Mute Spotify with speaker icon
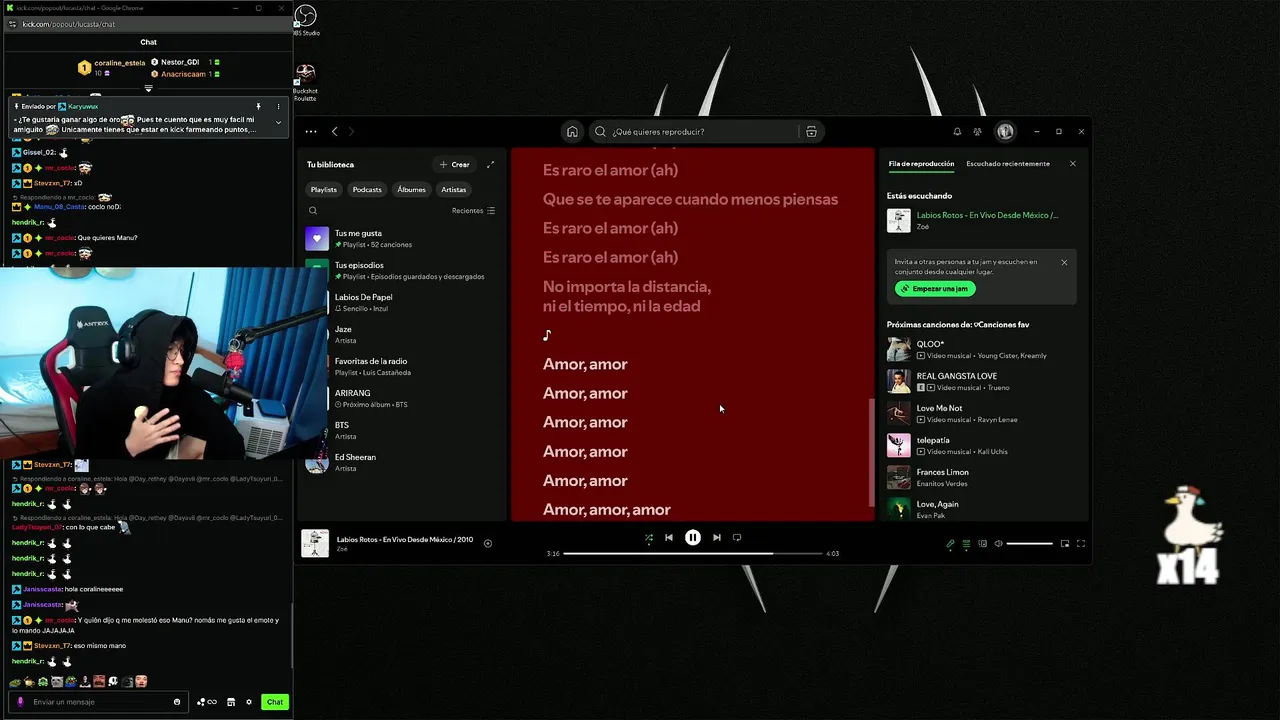This screenshot has height=720, width=1280. coord(998,544)
